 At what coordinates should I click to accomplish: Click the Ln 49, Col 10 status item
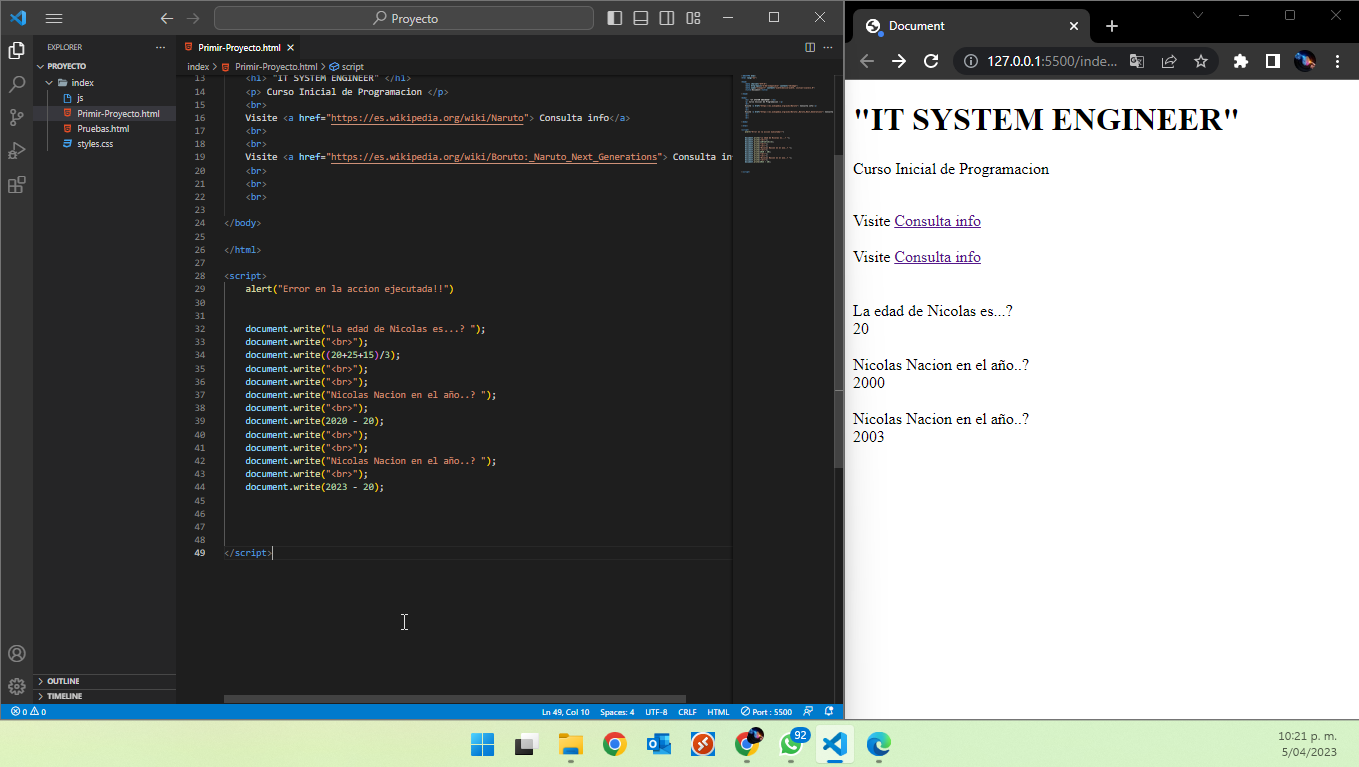tap(565, 712)
